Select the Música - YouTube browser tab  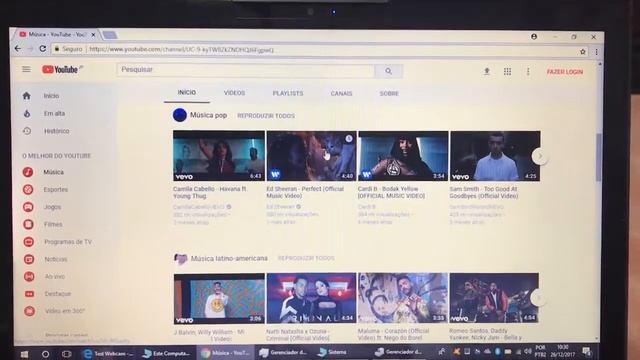point(57,35)
